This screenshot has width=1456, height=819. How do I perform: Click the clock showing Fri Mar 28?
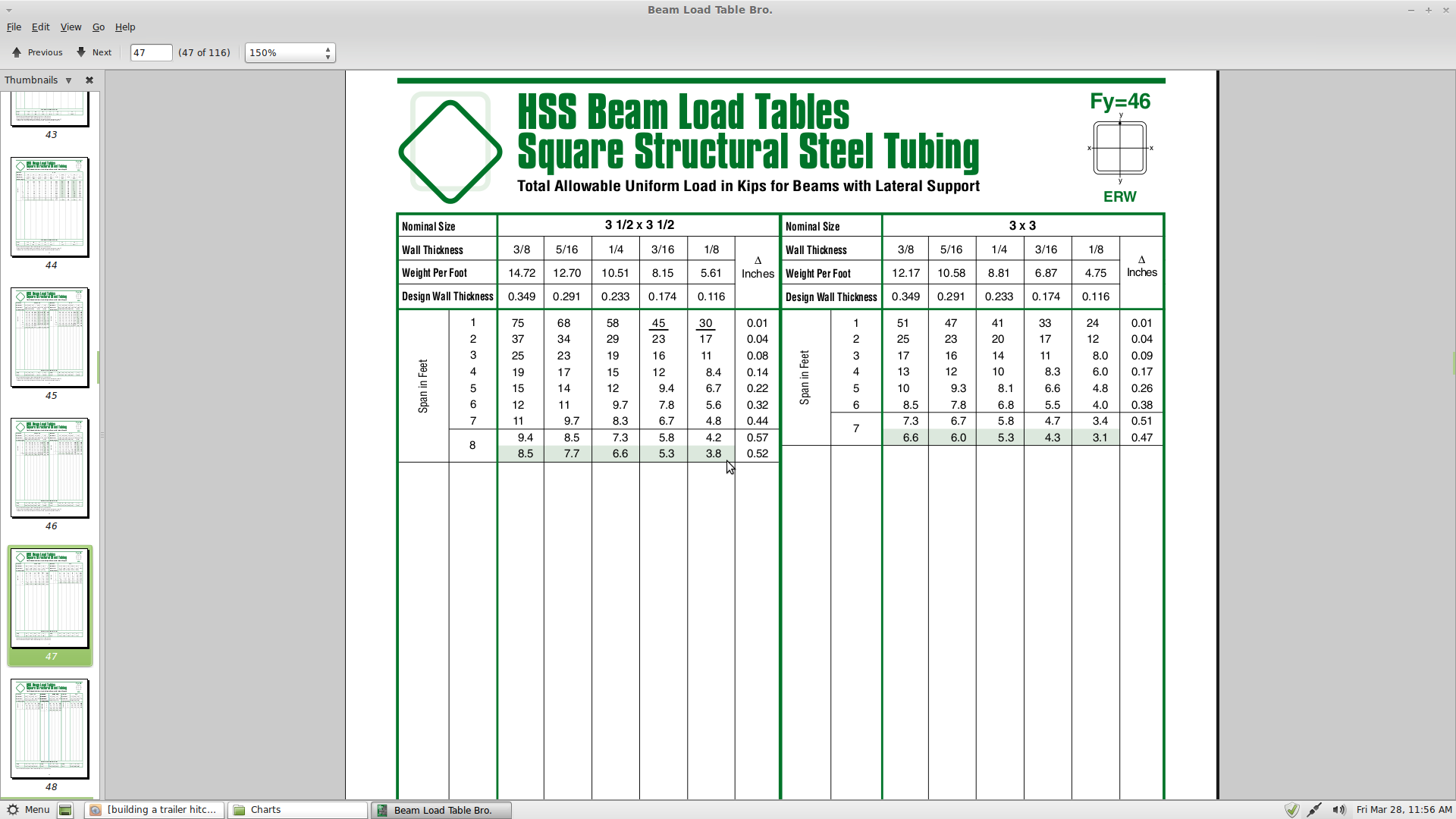1404,810
